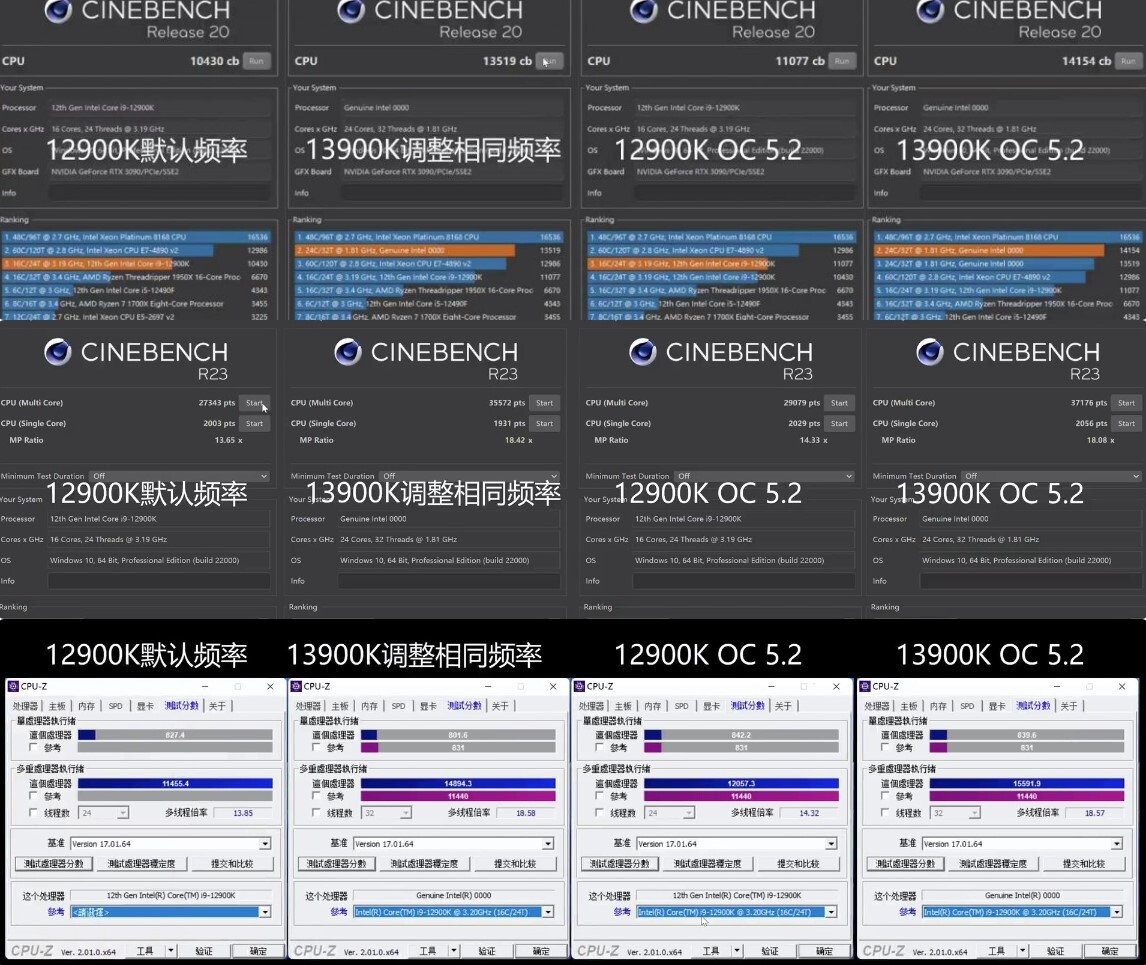Click the 35572 pts Multi Core score

(x=507, y=403)
